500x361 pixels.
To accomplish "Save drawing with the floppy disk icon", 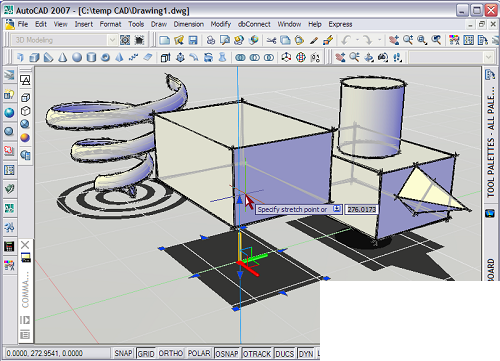I will pos(193,40).
